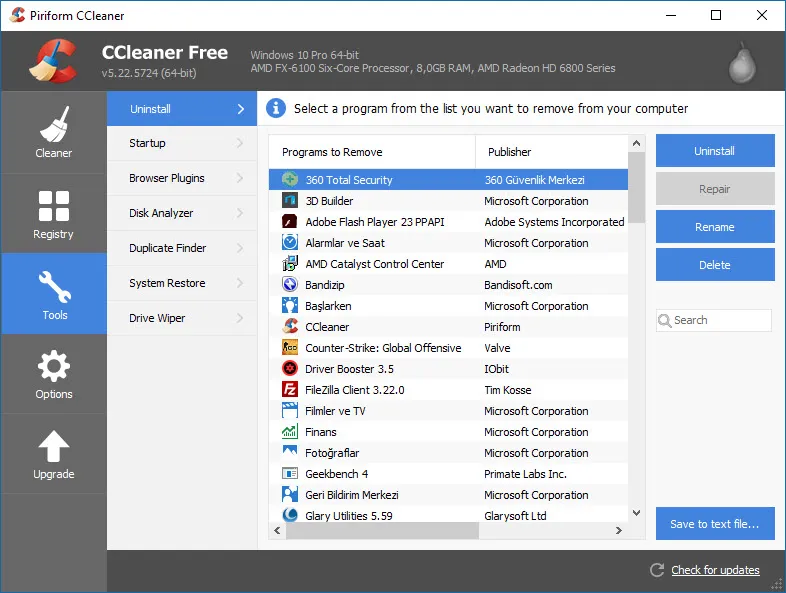Click the greyed Repair button
This screenshot has height=593, width=786.
715,189
